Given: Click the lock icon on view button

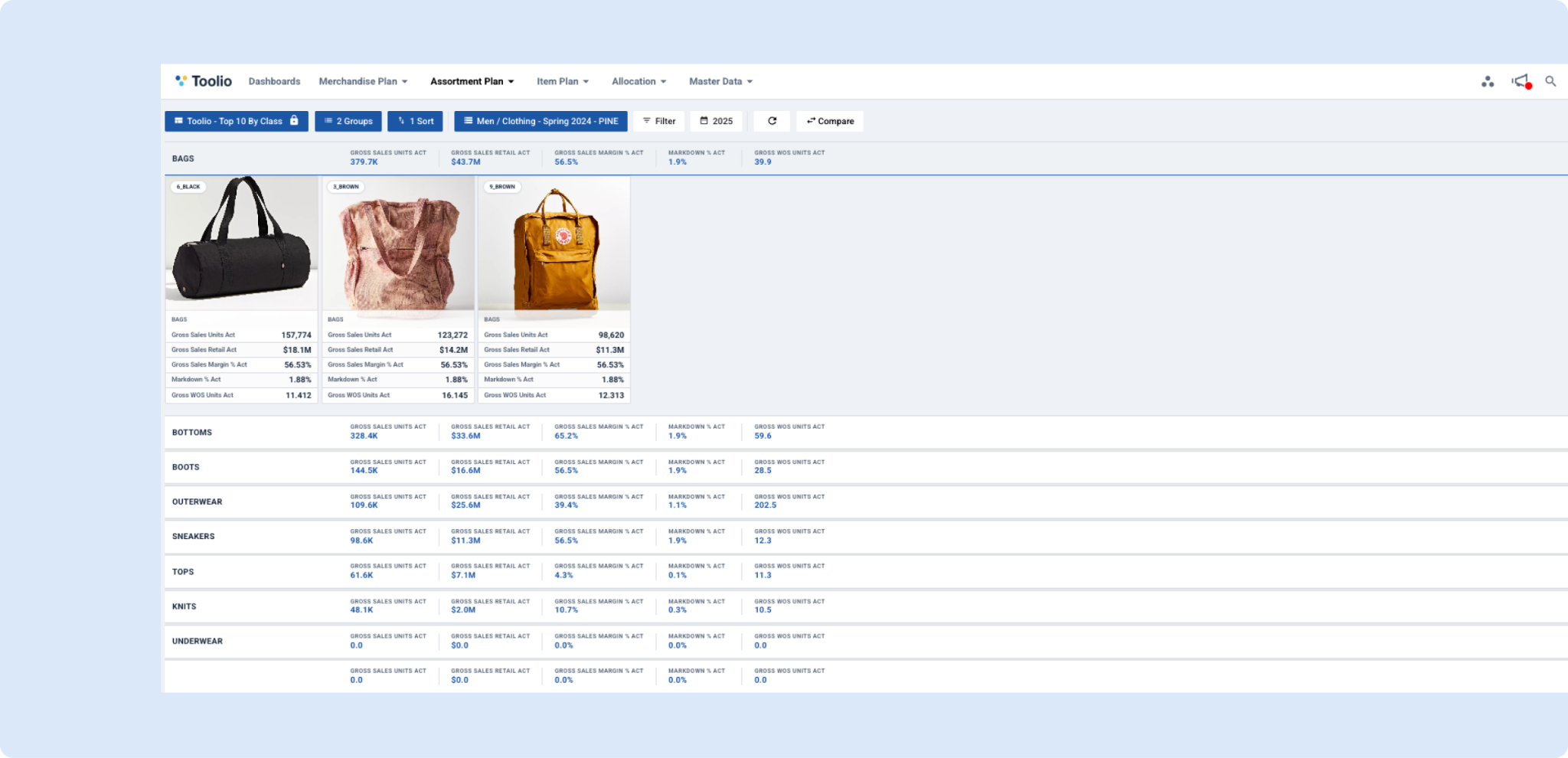Looking at the screenshot, I should coord(294,121).
